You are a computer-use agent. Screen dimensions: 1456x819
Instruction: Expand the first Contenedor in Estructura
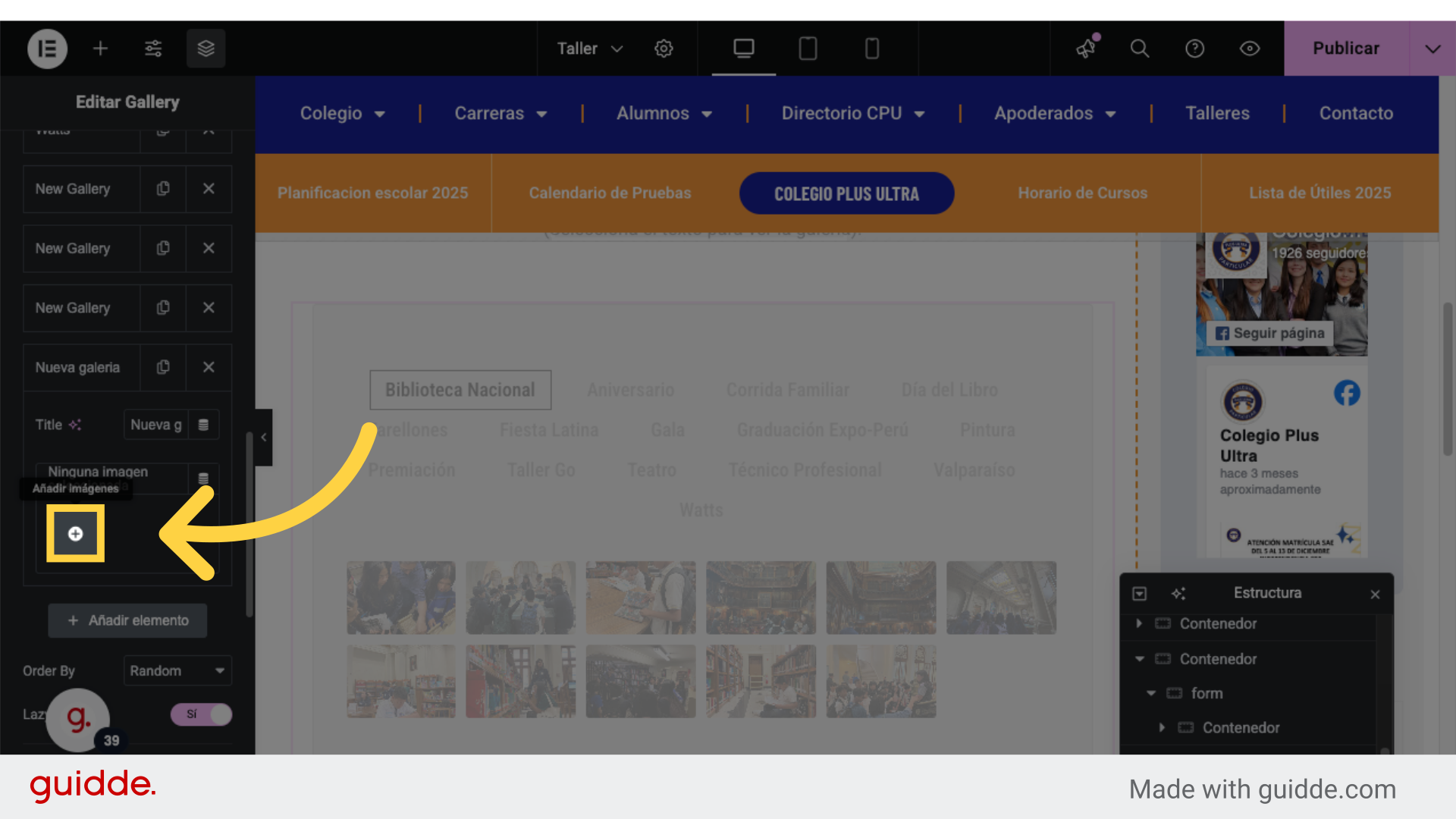click(x=1138, y=623)
